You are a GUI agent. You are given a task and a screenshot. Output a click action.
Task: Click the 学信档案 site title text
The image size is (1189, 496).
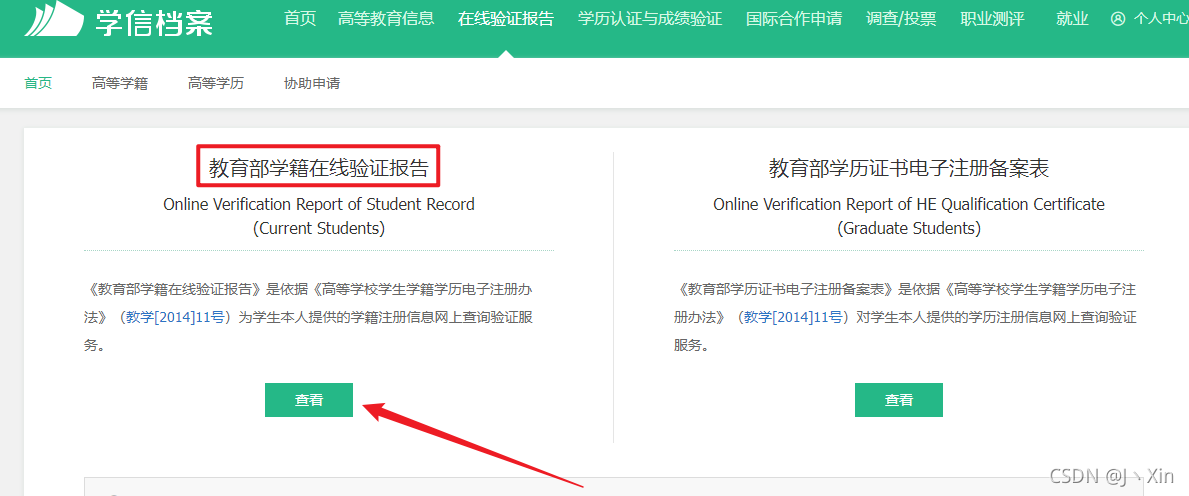(x=154, y=23)
